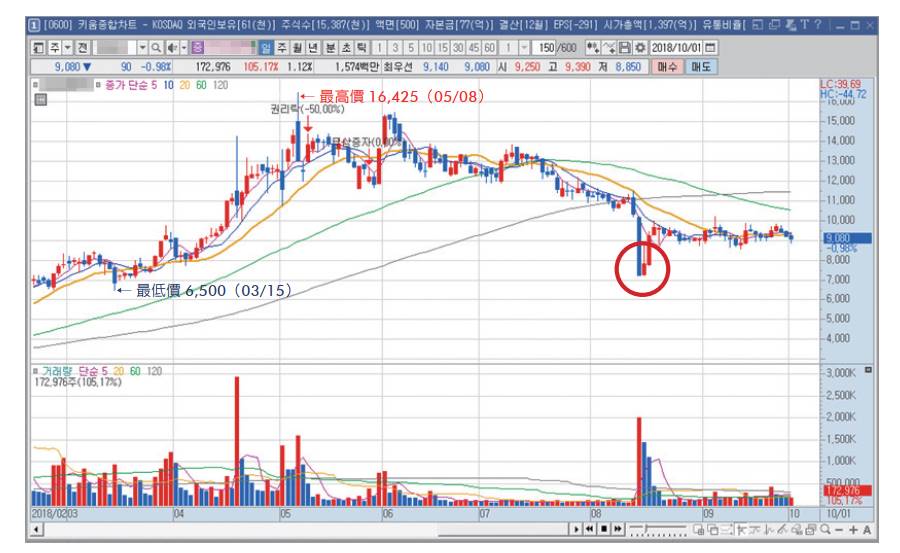900x553 pixels.
Task: Click the leftmost toolbar layout icon
Action: pyautogui.click(x=37, y=48)
